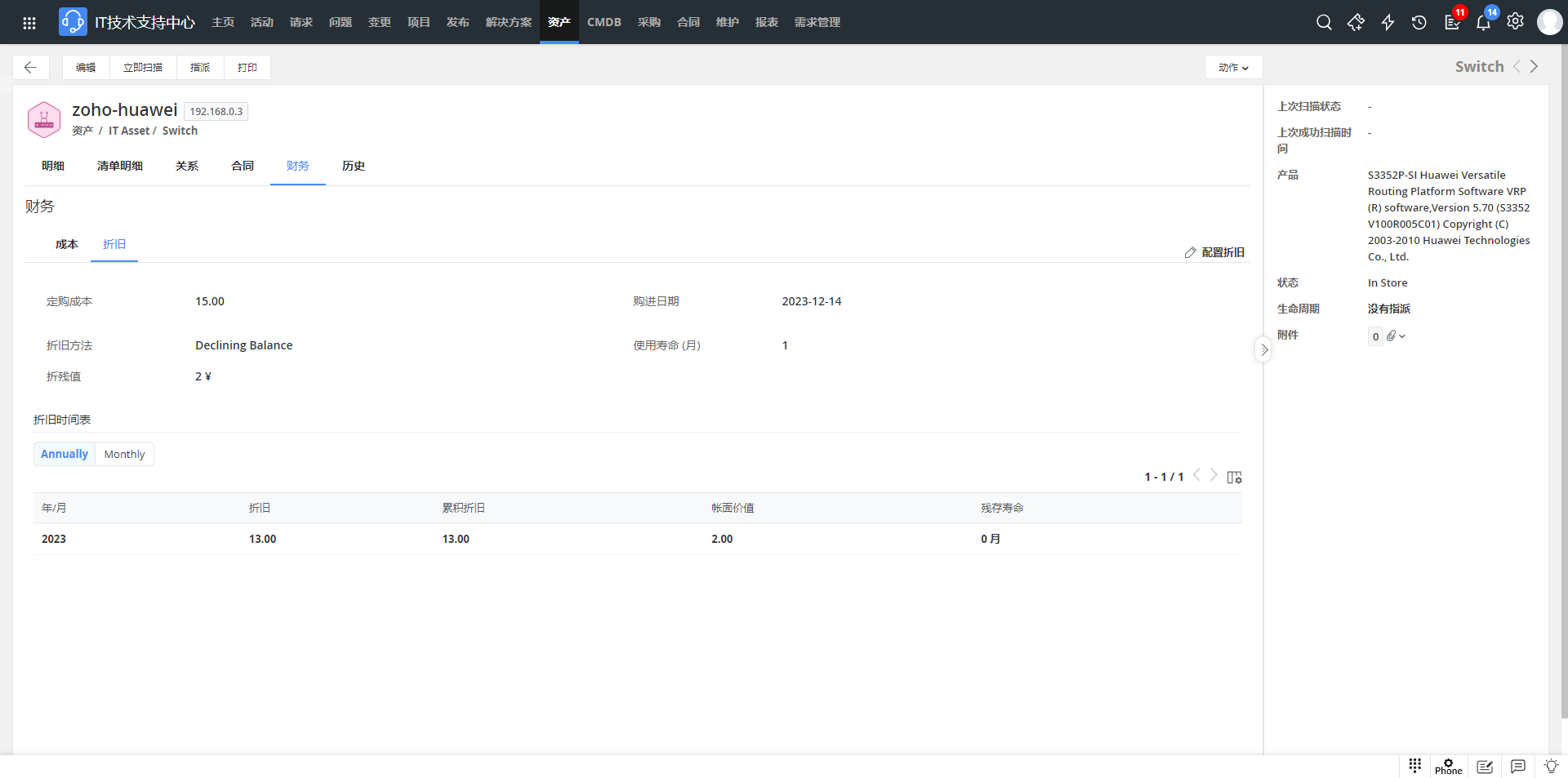Expand the attachment dropdown arrow
Image resolution: width=1568 pixels, height=778 pixels.
(1402, 336)
